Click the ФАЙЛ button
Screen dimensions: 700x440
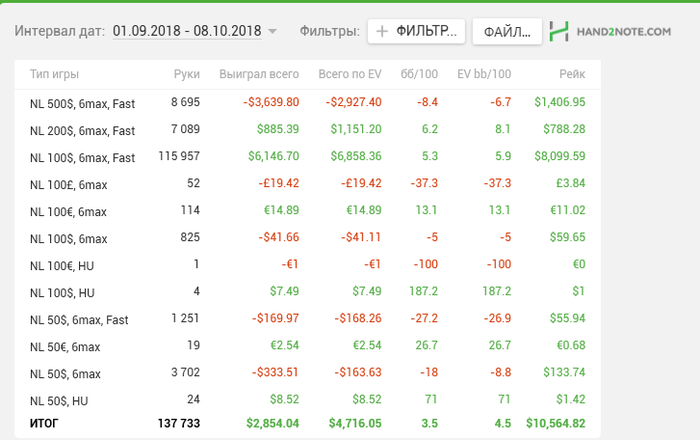pos(507,32)
